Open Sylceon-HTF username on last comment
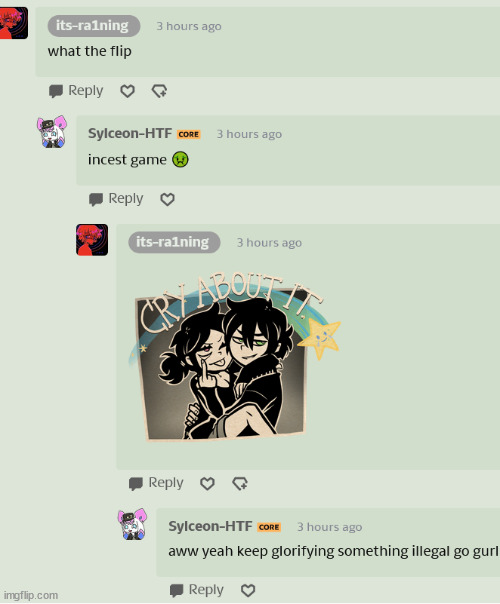 coord(210,526)
